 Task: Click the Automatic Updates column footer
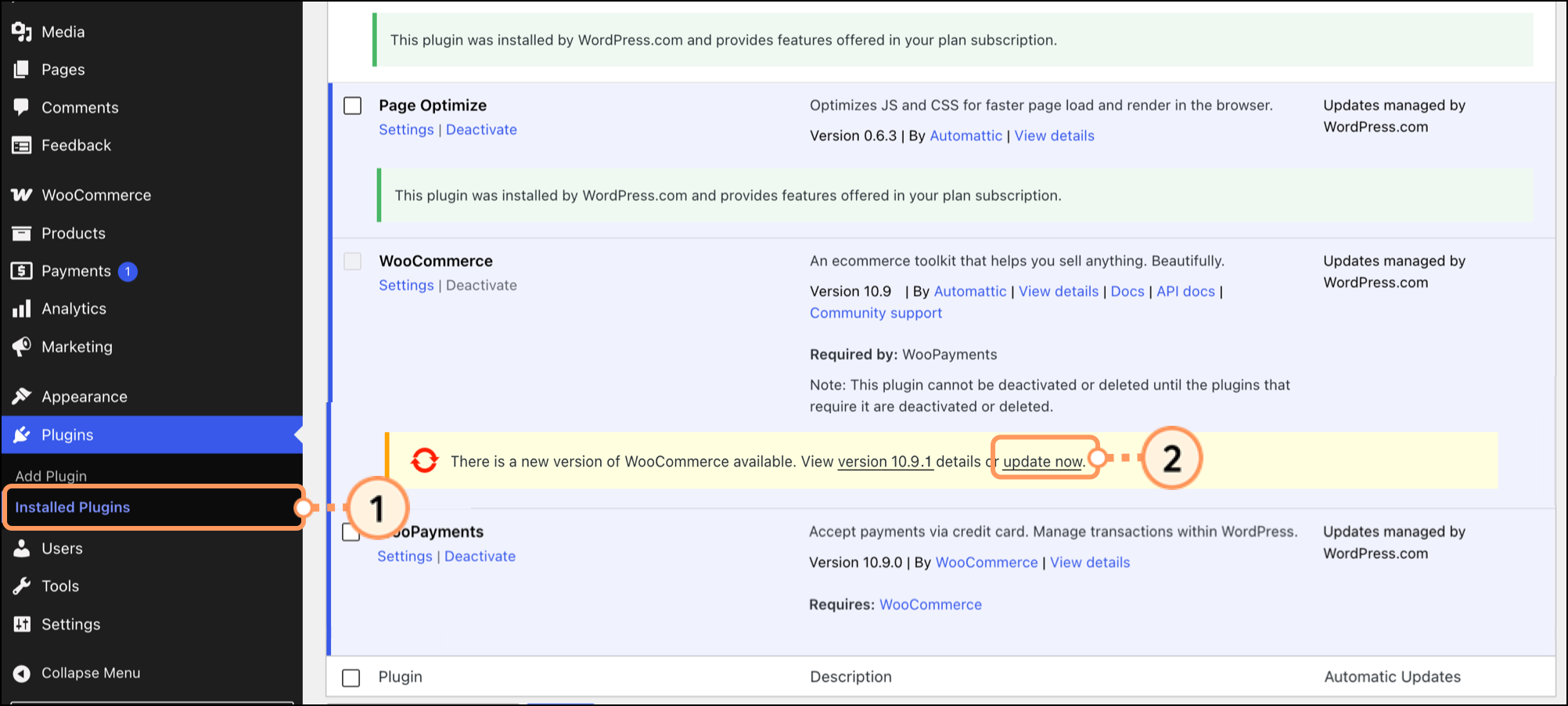click(x=1392, y=677)
